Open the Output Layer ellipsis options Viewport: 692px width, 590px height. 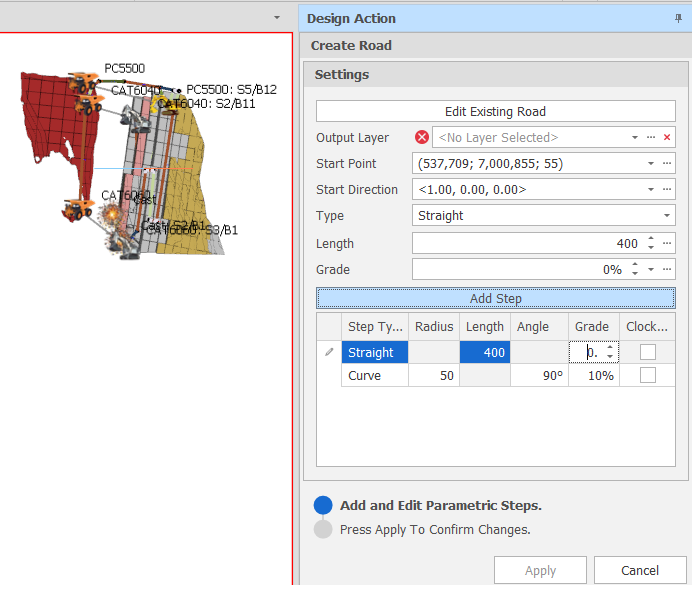point(651,138)
